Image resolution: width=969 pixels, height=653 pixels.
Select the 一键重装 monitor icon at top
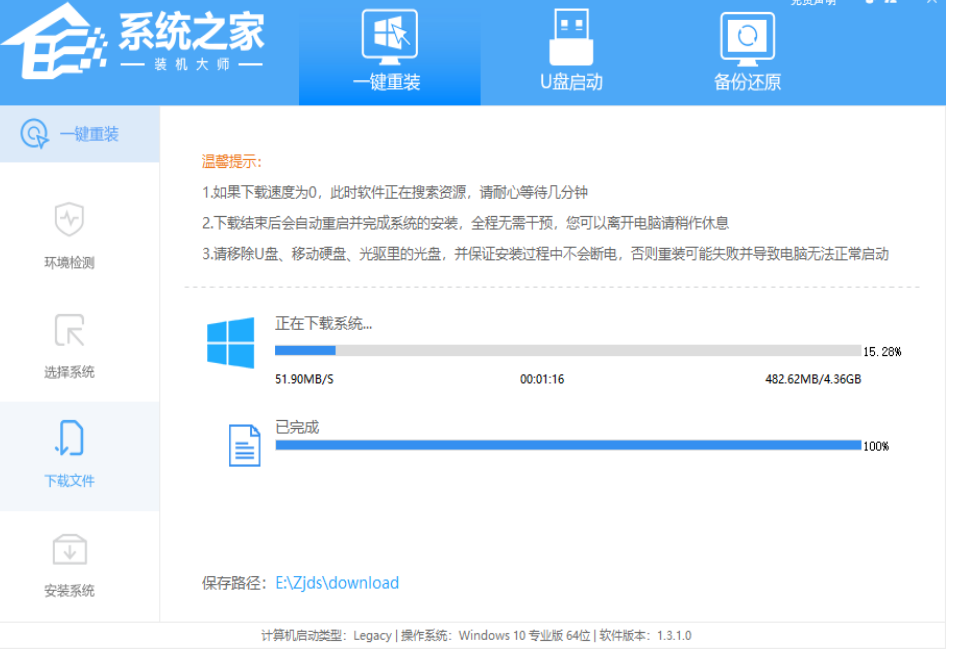pos(389,38)
